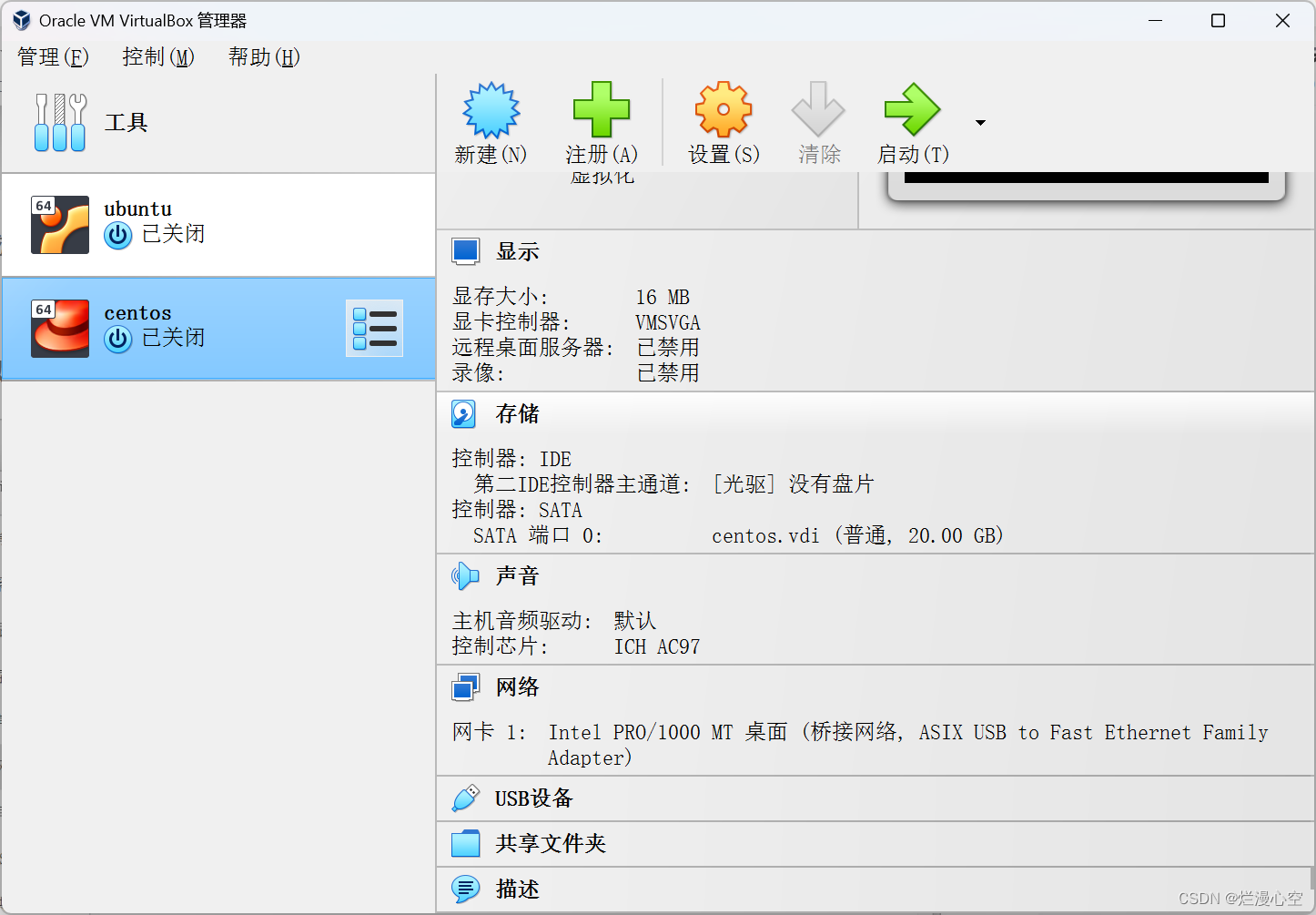The image size is (1316, 915).
Task: Click the 新建(N) new VM icon
Action: point(491,109)
